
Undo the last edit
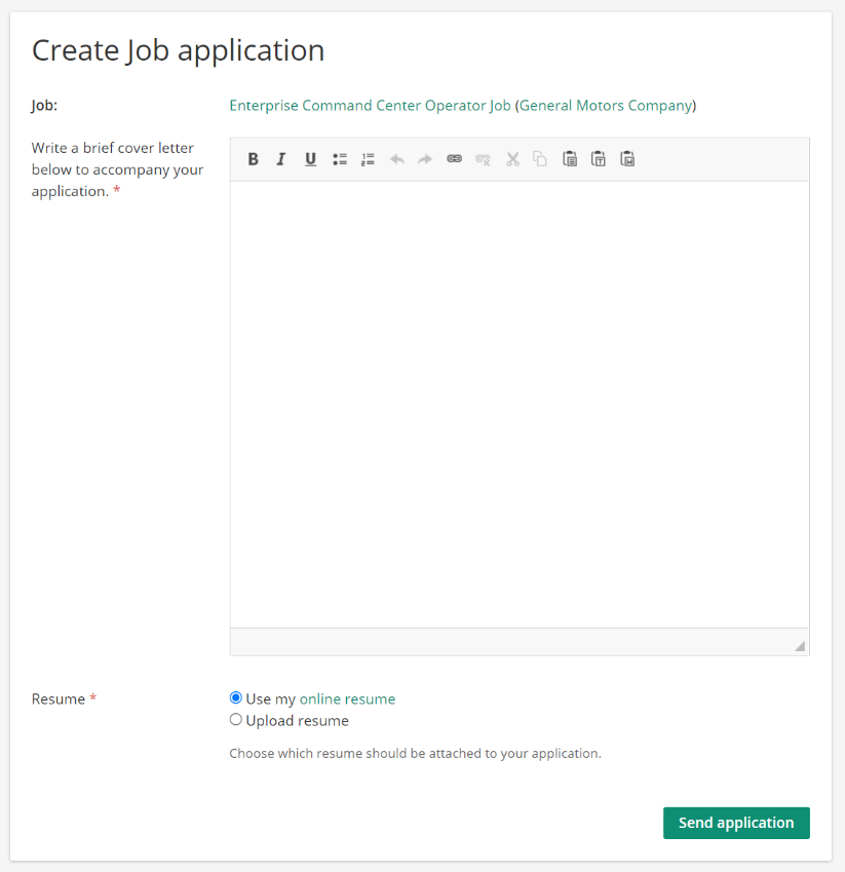396,159
